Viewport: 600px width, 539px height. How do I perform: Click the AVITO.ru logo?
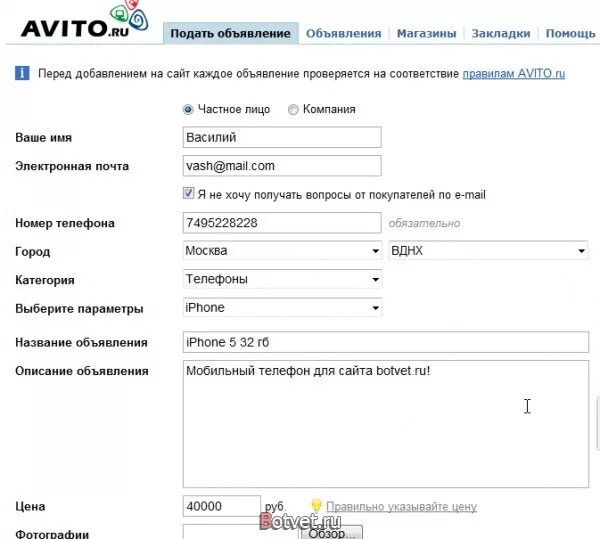pyautogui.click(x=84, y=21)
